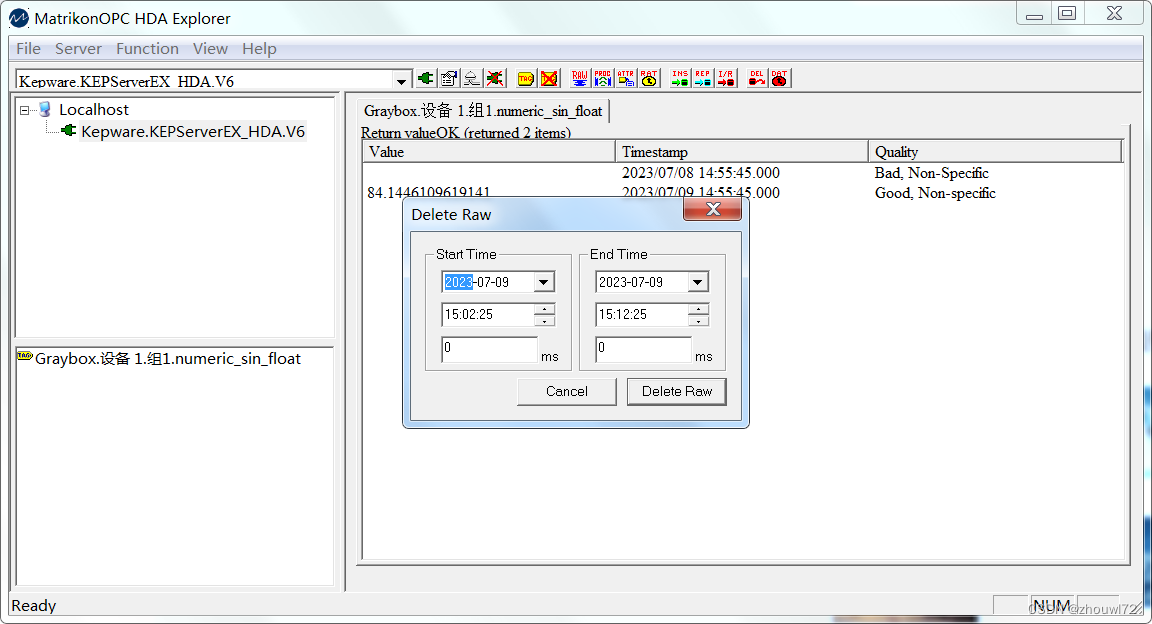1152x624 pixels.
Task: Replace values using the REP icon
Action: pos(702,77)
